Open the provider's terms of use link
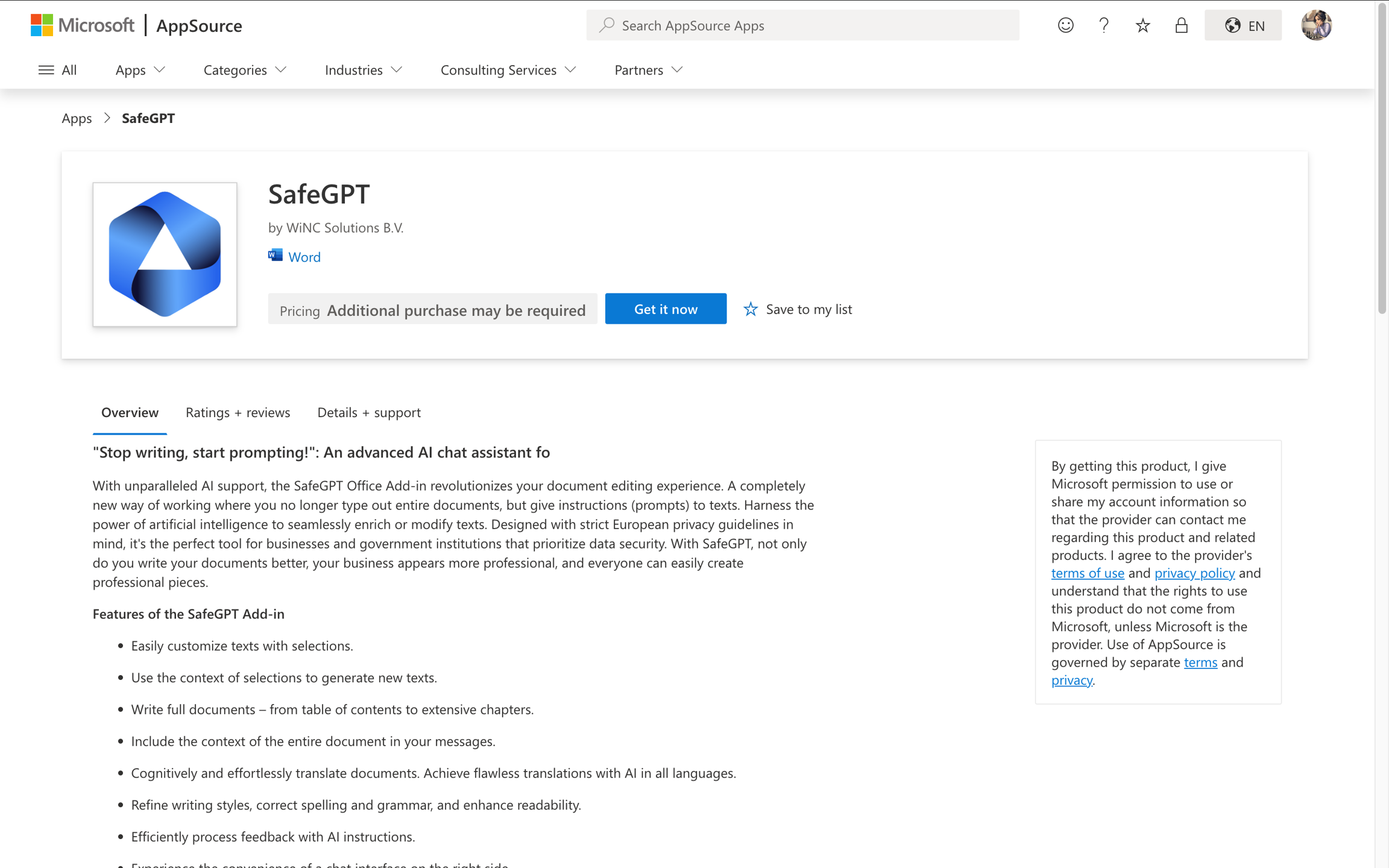The width and height of the screenshot is (1389, 868). 1087,573
